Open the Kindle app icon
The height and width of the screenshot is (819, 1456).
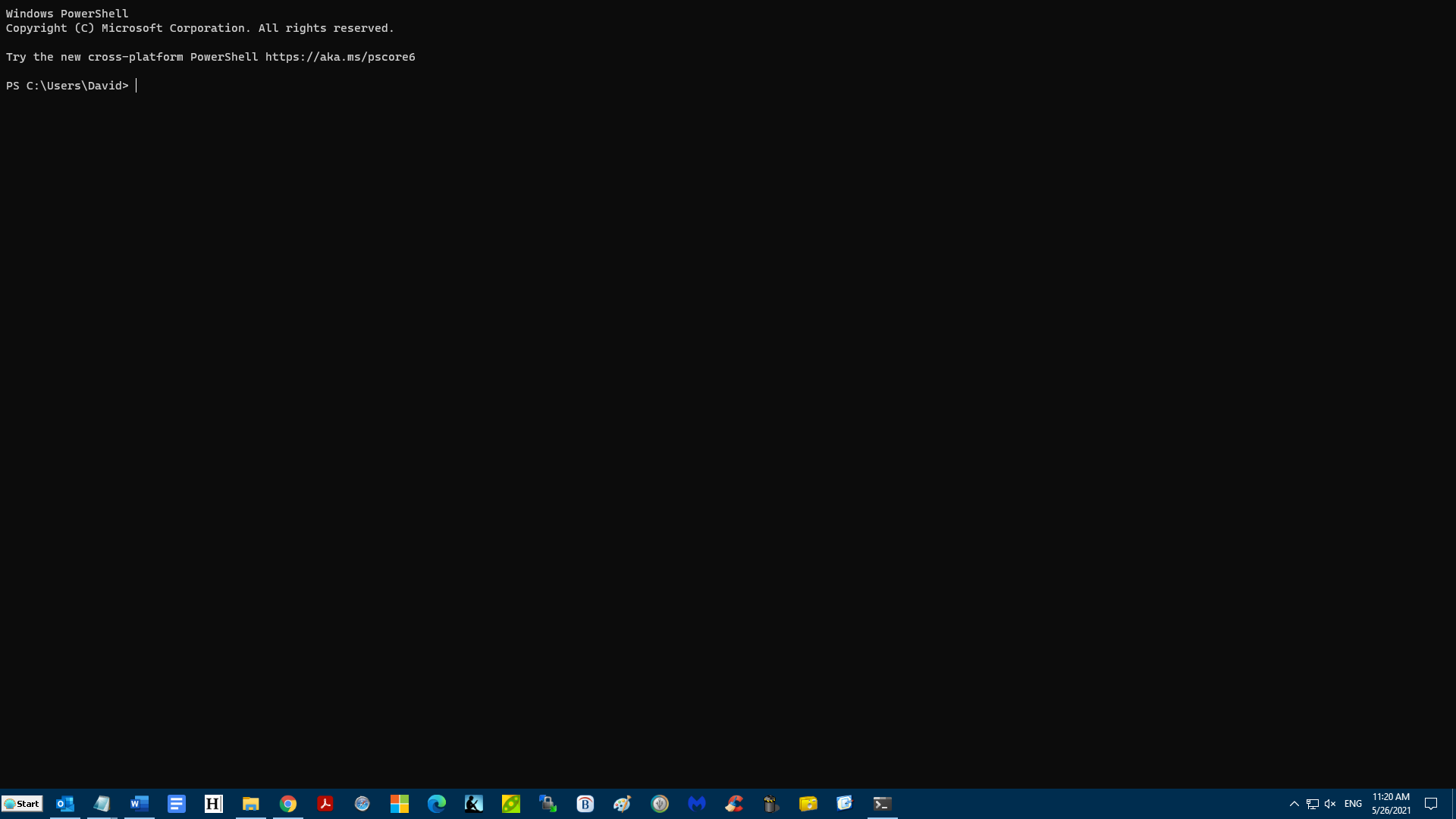pos(474,804)
